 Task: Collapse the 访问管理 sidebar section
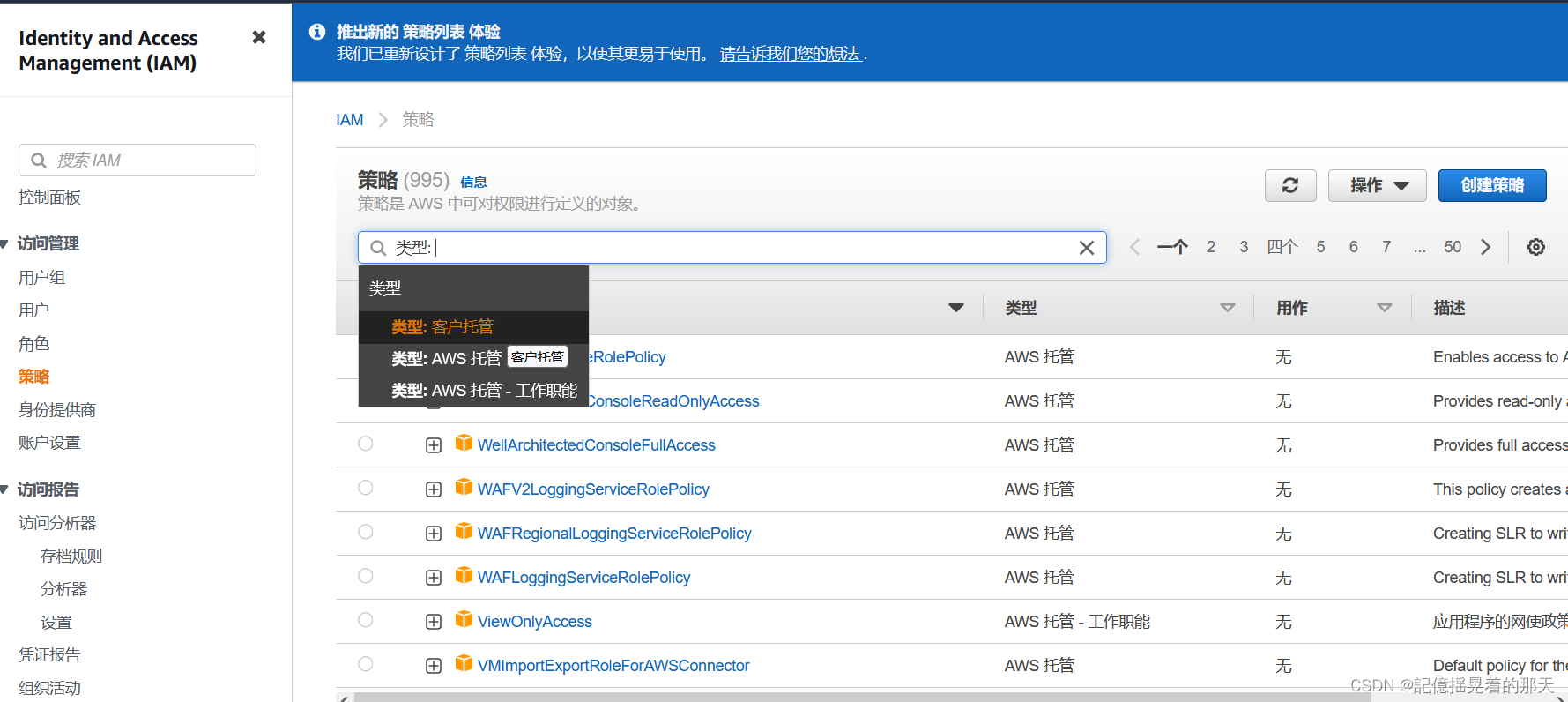click(4, 243)
